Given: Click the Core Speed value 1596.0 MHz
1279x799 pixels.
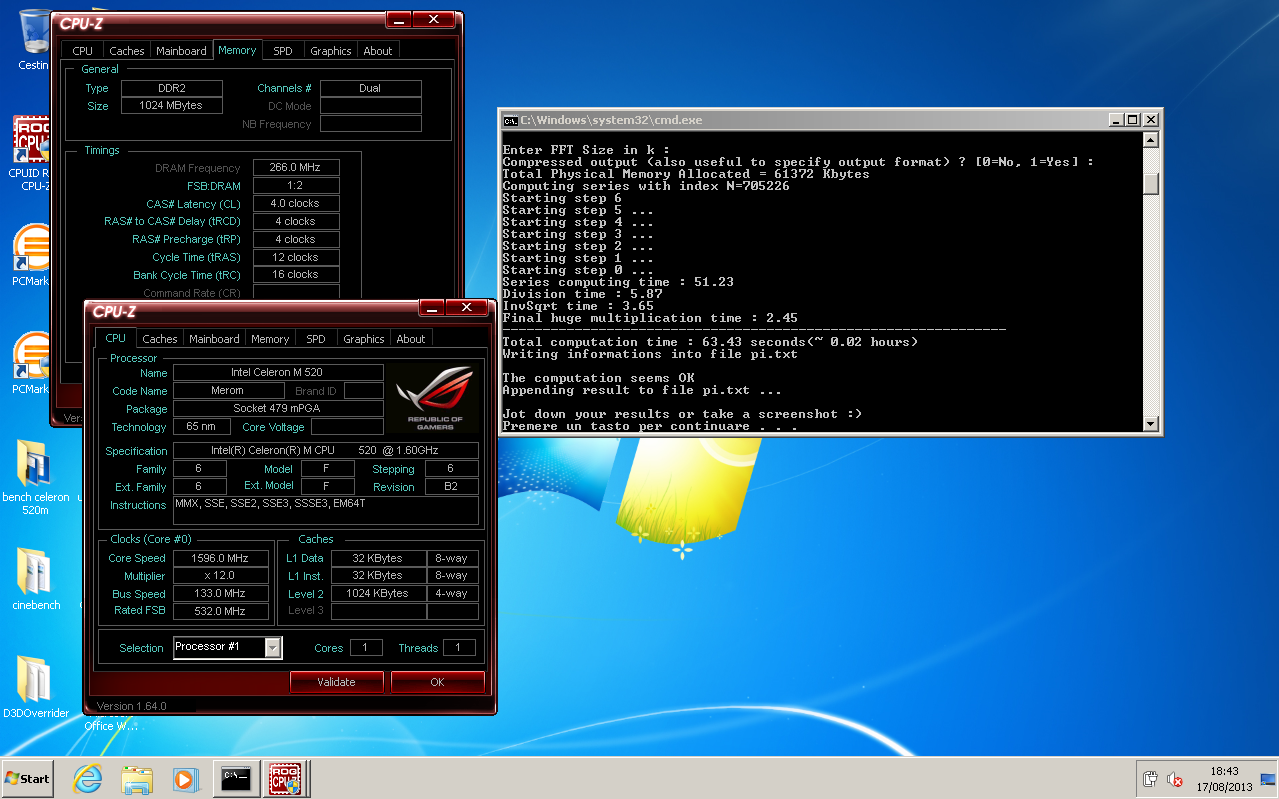Looking at the screenshot, I should click(221, 558).
